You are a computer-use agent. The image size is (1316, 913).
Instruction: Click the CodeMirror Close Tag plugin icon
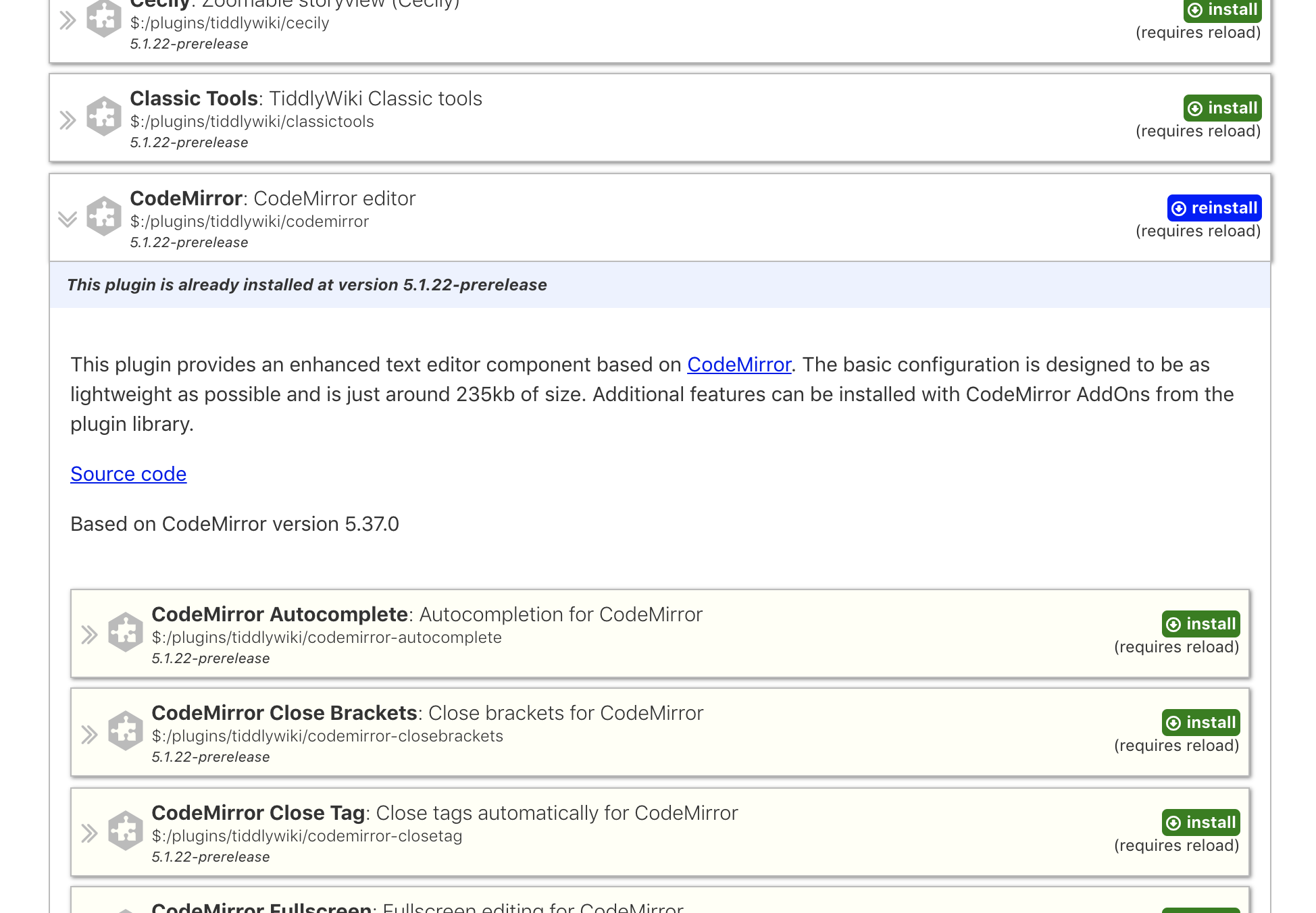[x=125, y=831]
